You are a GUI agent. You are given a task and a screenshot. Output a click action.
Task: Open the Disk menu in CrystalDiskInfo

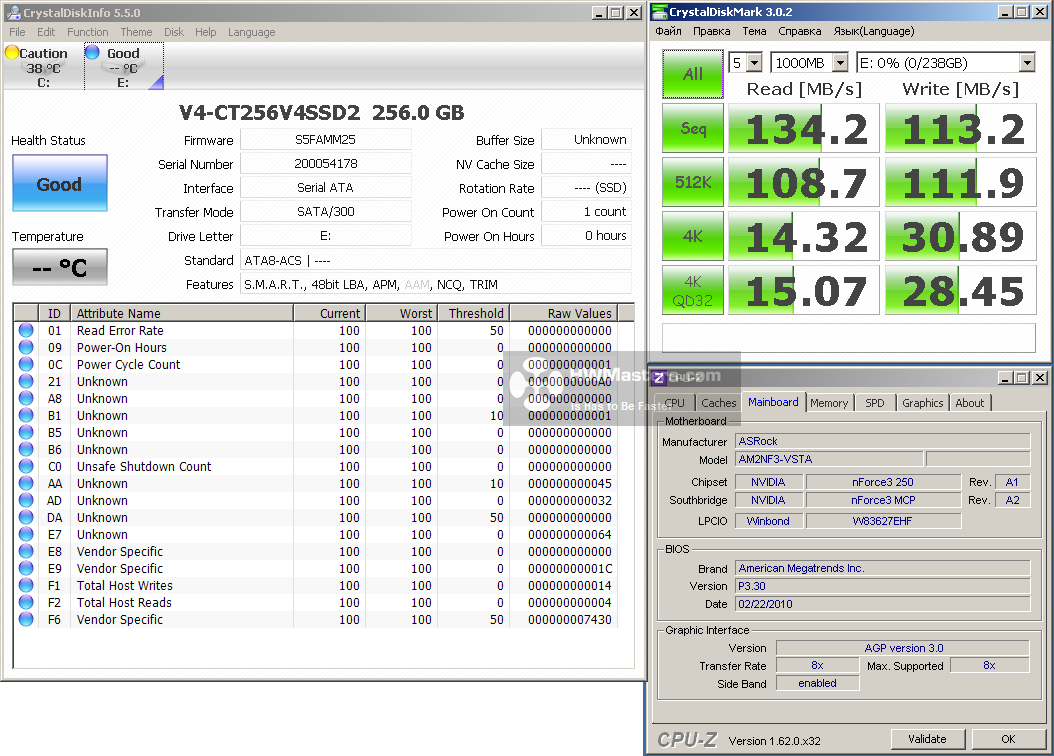(173, 32)
